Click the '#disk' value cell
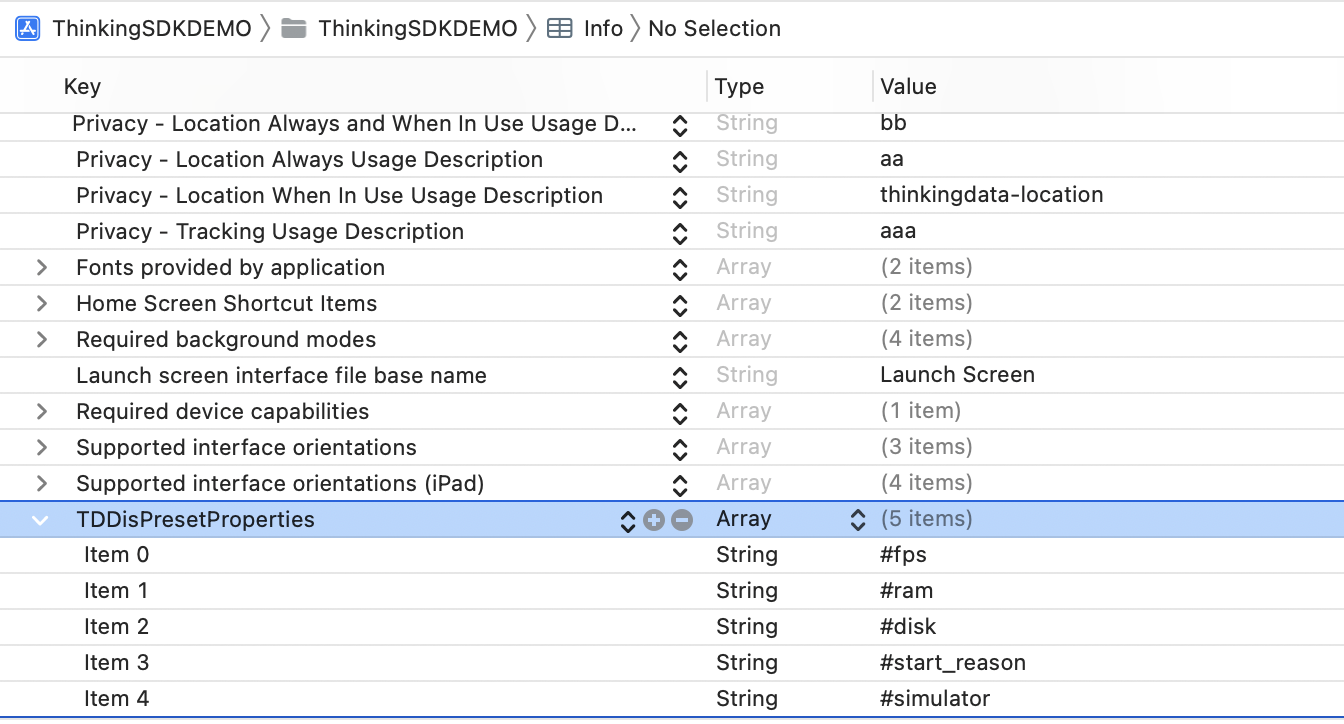 908,627
